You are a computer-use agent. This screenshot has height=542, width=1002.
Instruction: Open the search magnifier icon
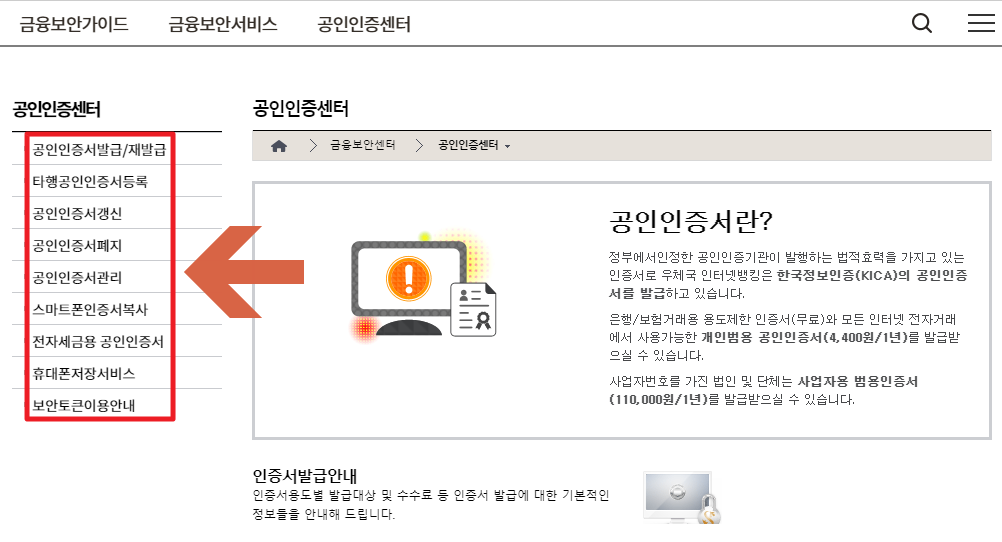pos(921,24)
